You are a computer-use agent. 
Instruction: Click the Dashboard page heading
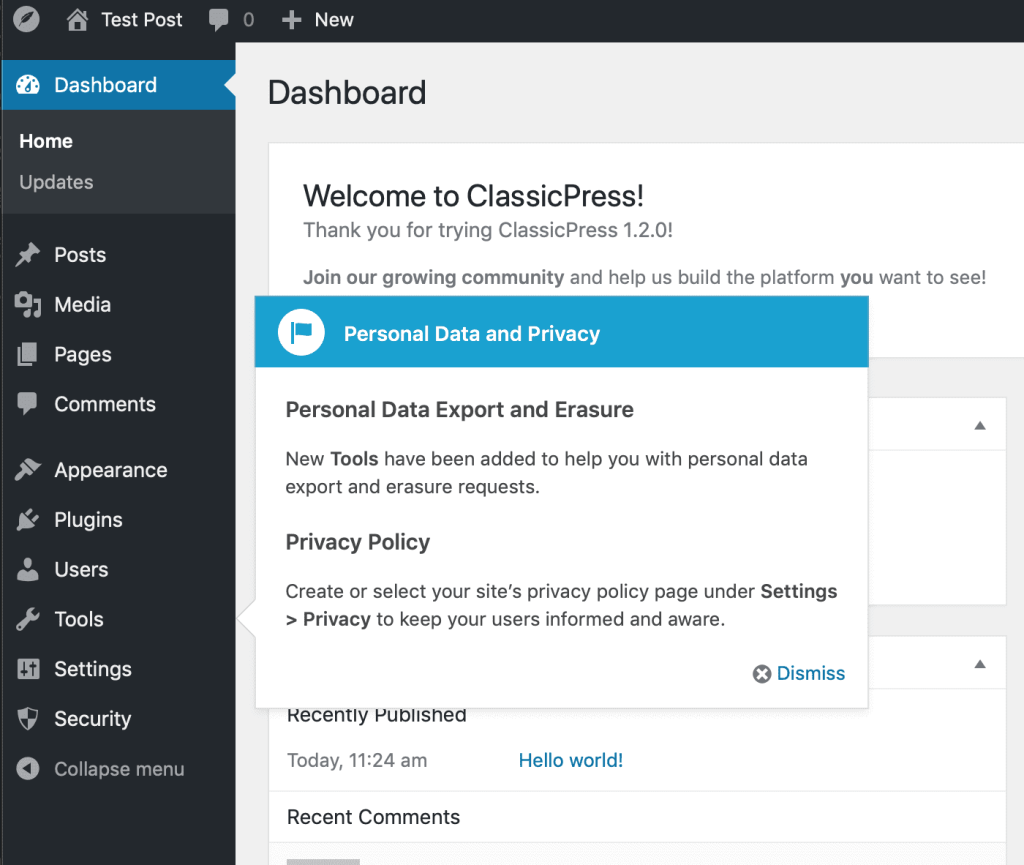point(347,92)
